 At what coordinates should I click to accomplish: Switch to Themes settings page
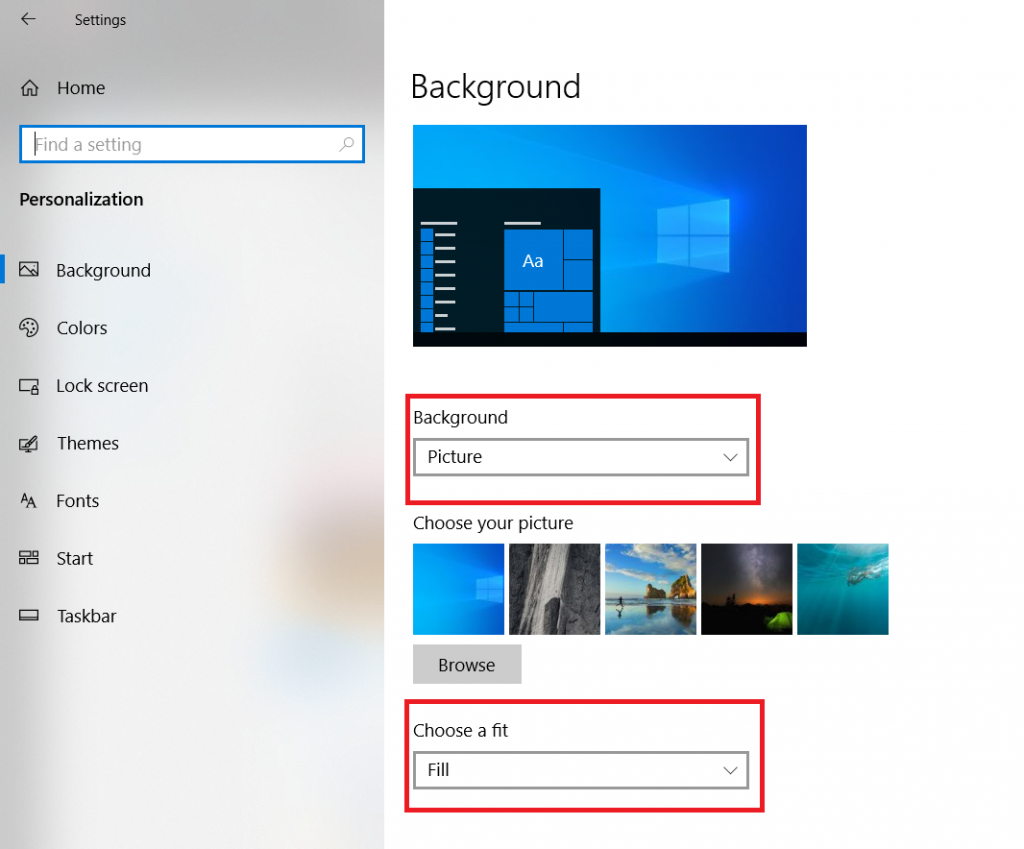88,443
